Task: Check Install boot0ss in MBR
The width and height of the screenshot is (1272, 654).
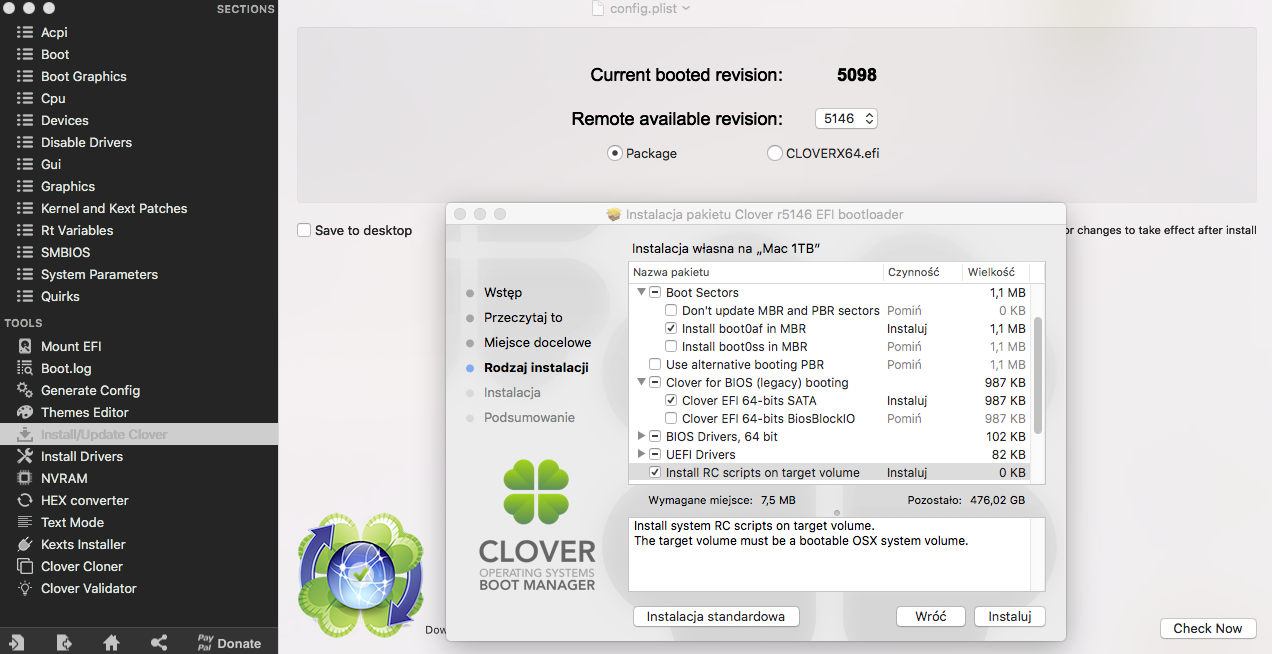Action: click(671, 346)
